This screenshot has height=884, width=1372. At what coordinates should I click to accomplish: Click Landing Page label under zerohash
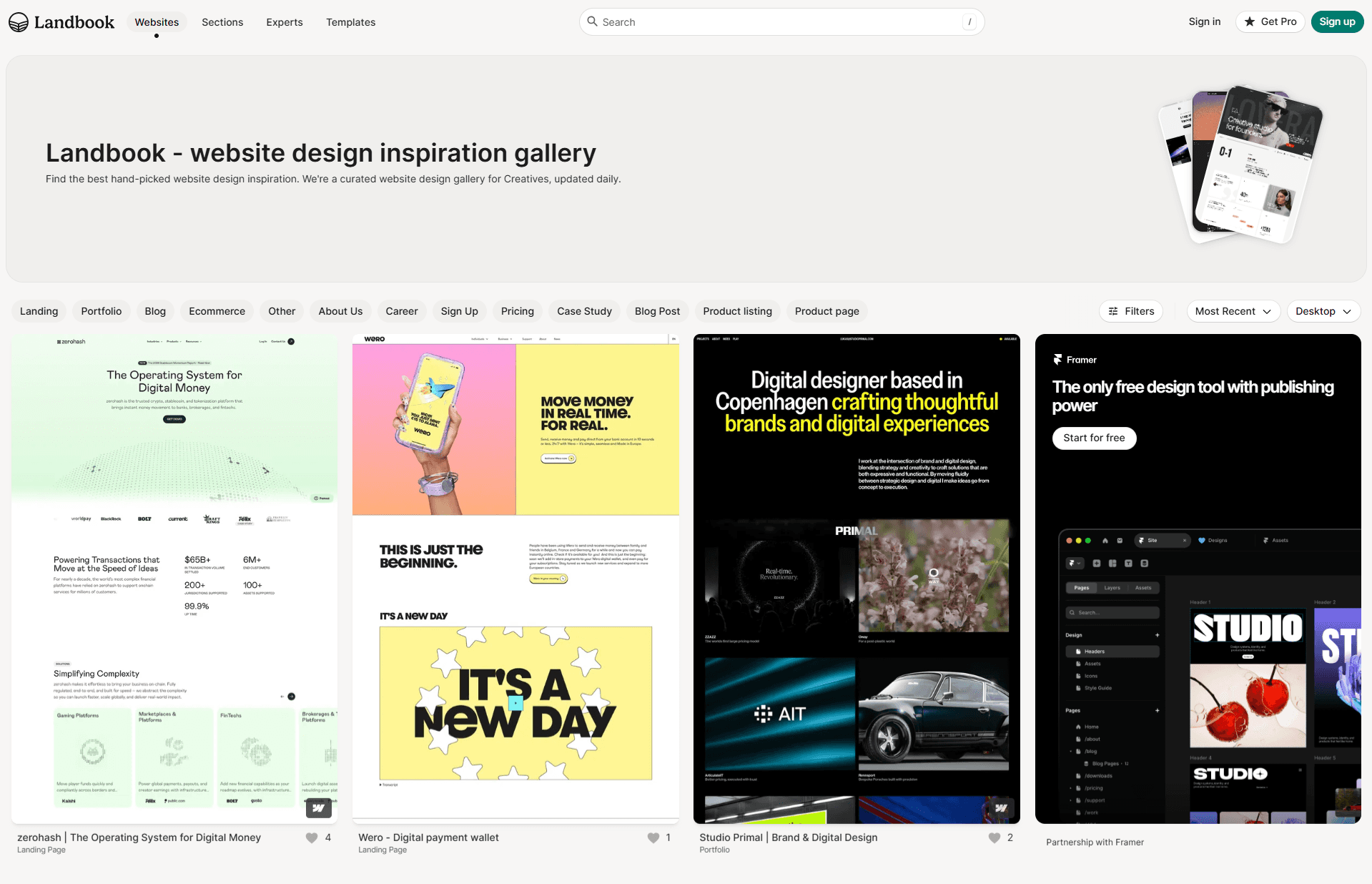(41, 850)
